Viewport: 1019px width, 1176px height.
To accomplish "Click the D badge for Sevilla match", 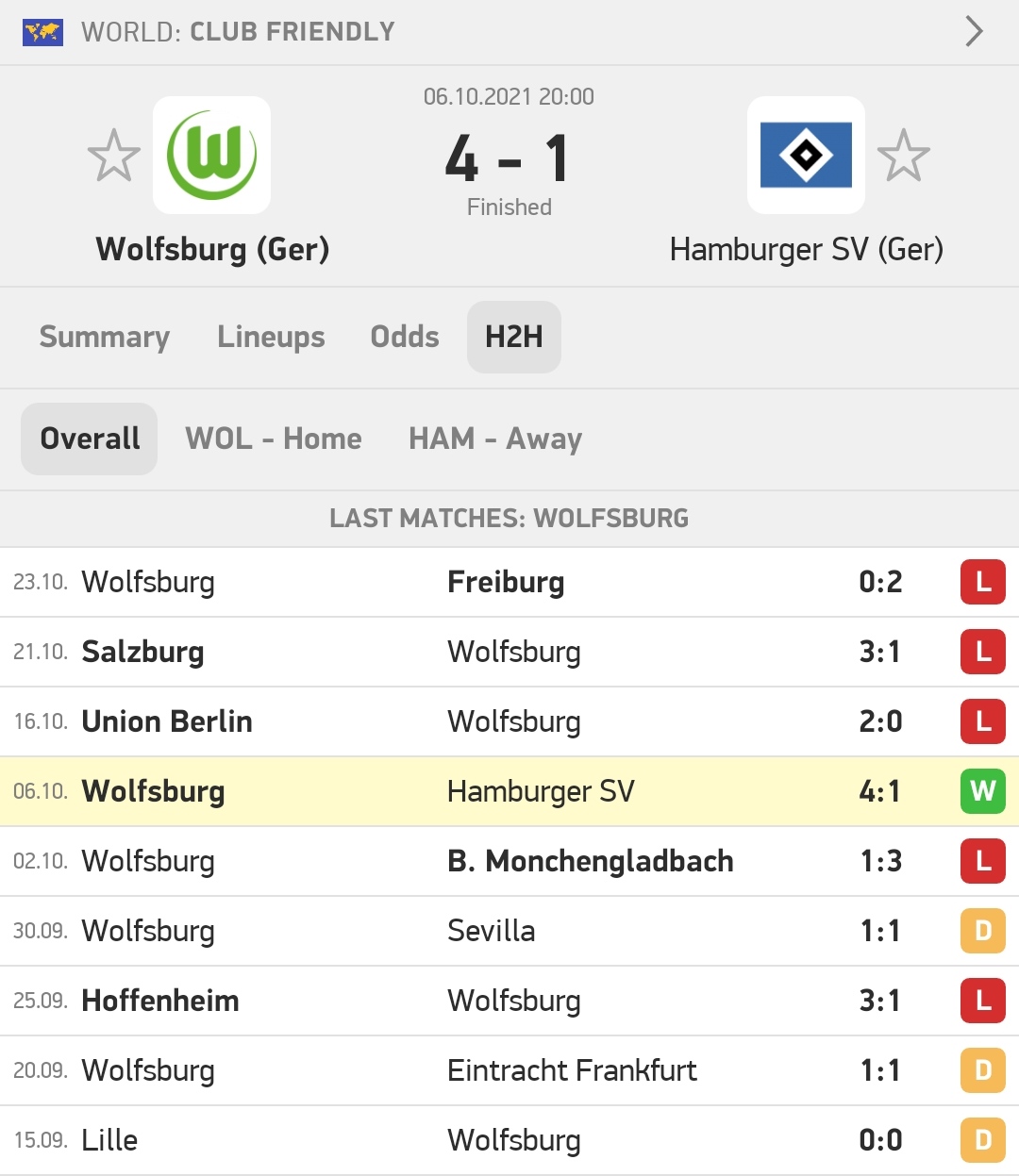I will pos(983,931).
